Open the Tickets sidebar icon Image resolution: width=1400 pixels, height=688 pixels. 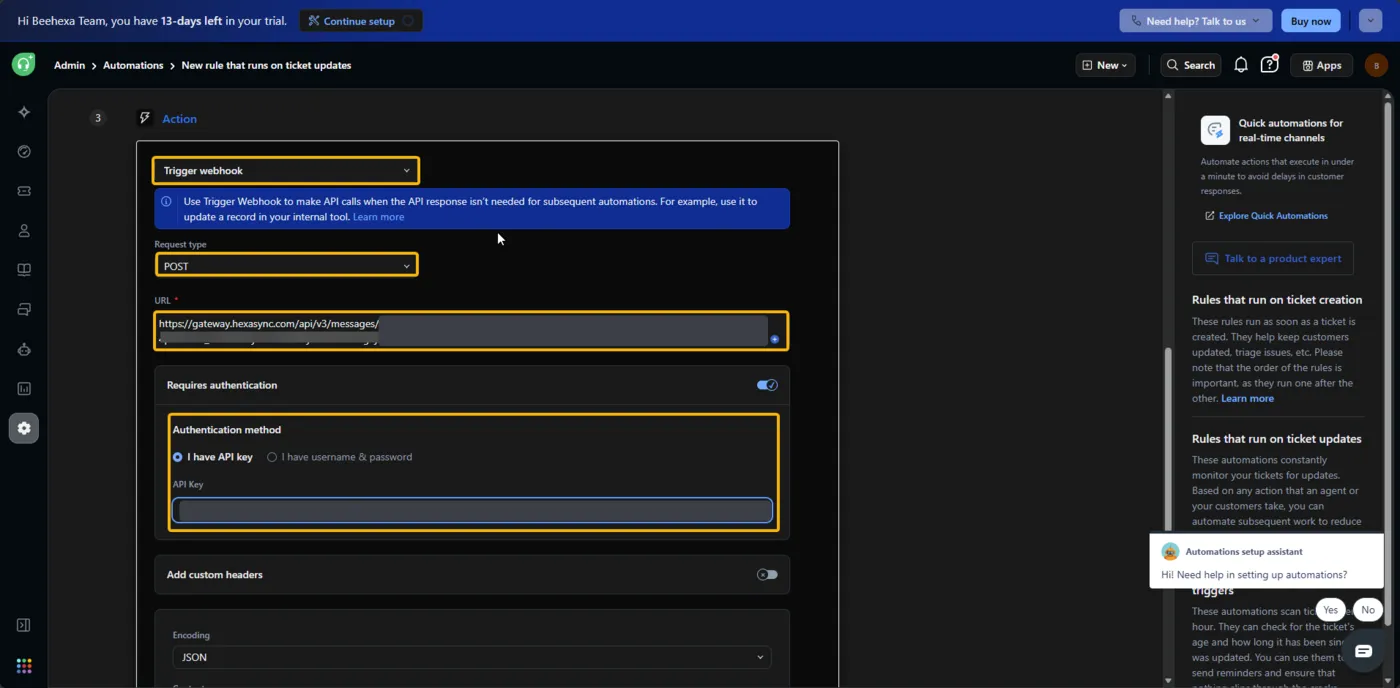coord(24,191)
